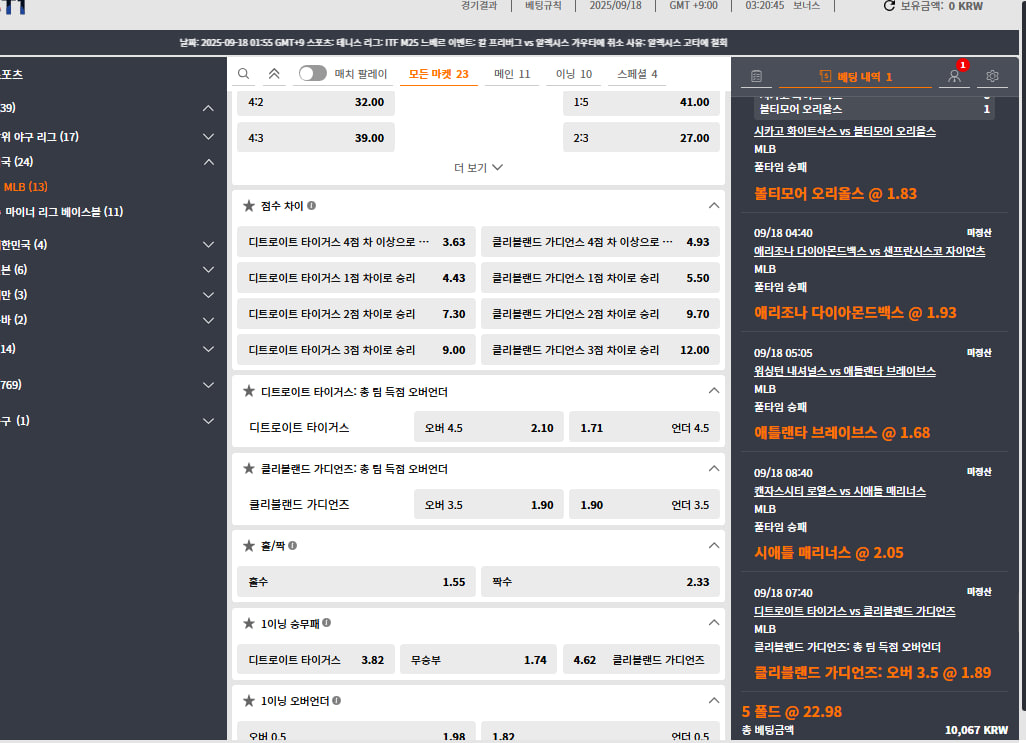
Task: Click the search magnifier icon in market toolbar
Action: click(x=244, y=74)
